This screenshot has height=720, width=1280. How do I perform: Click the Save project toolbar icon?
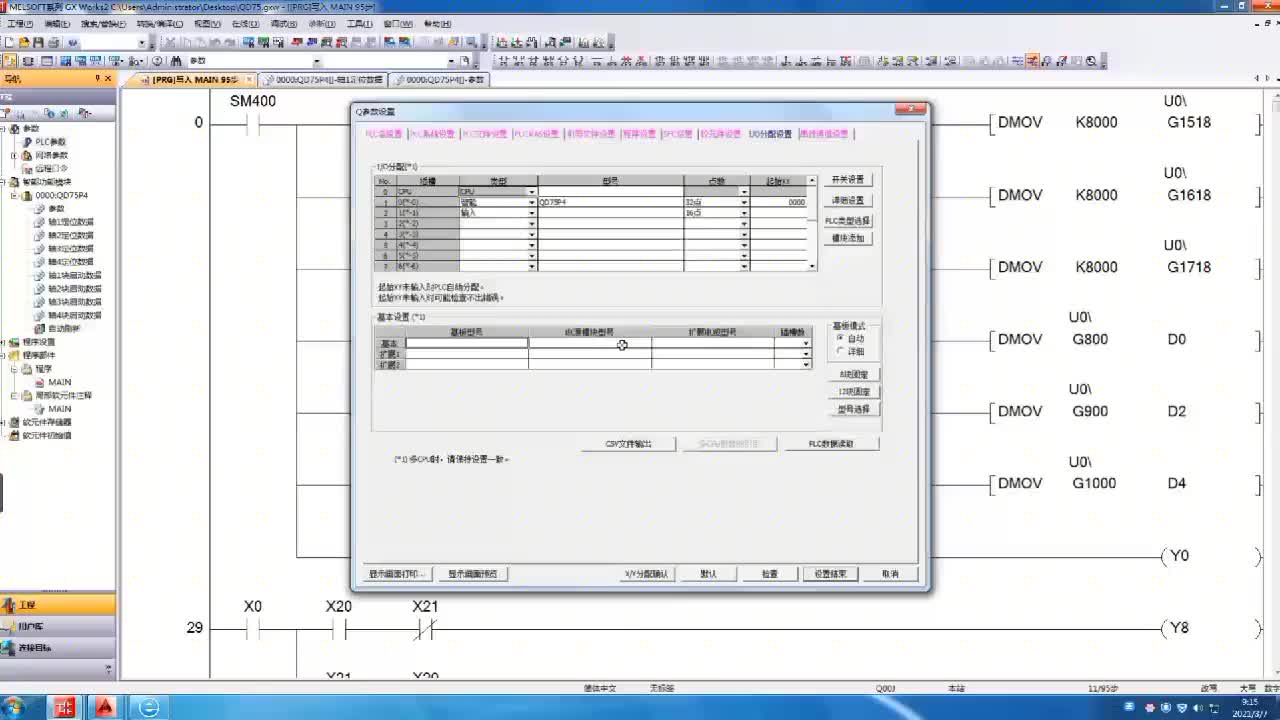38,43
